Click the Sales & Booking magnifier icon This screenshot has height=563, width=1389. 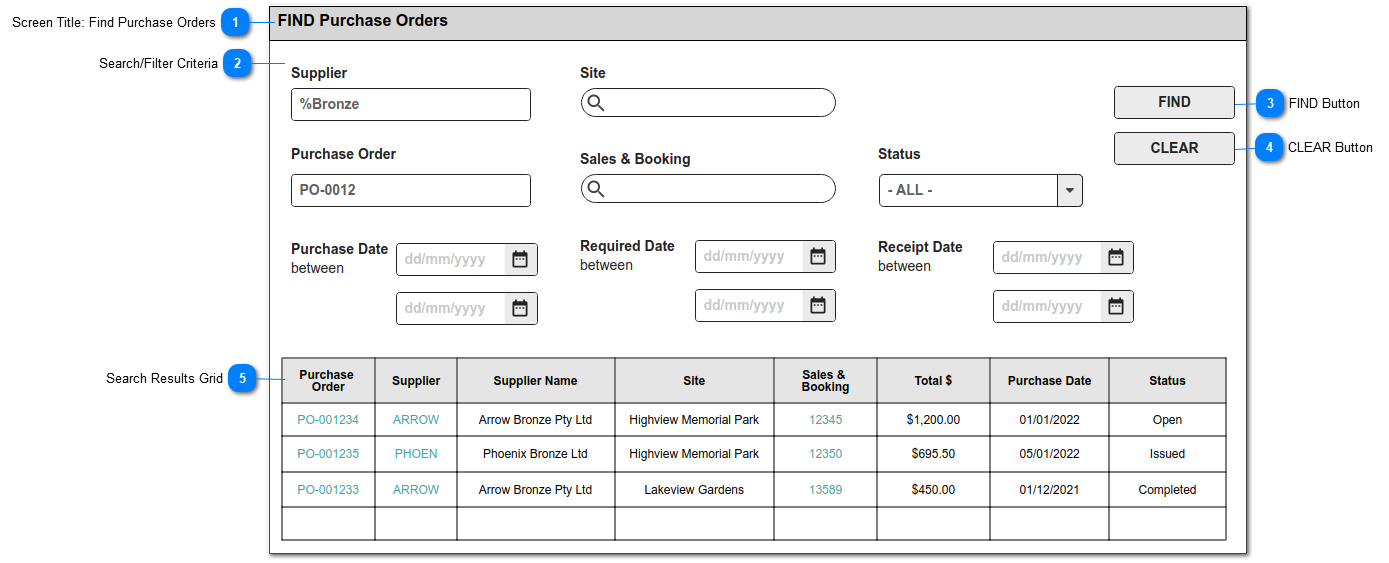[x=595, y=189]
